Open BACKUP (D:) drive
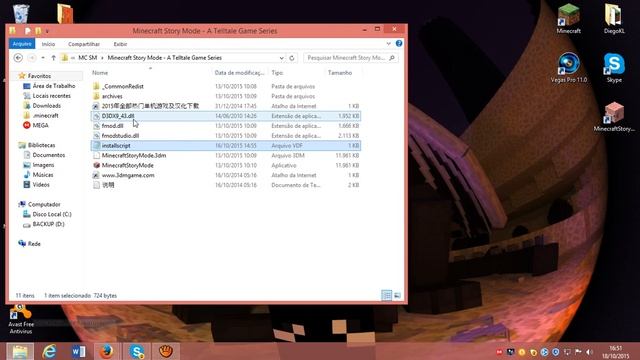640x360 pixels. (x=48, y=224)
